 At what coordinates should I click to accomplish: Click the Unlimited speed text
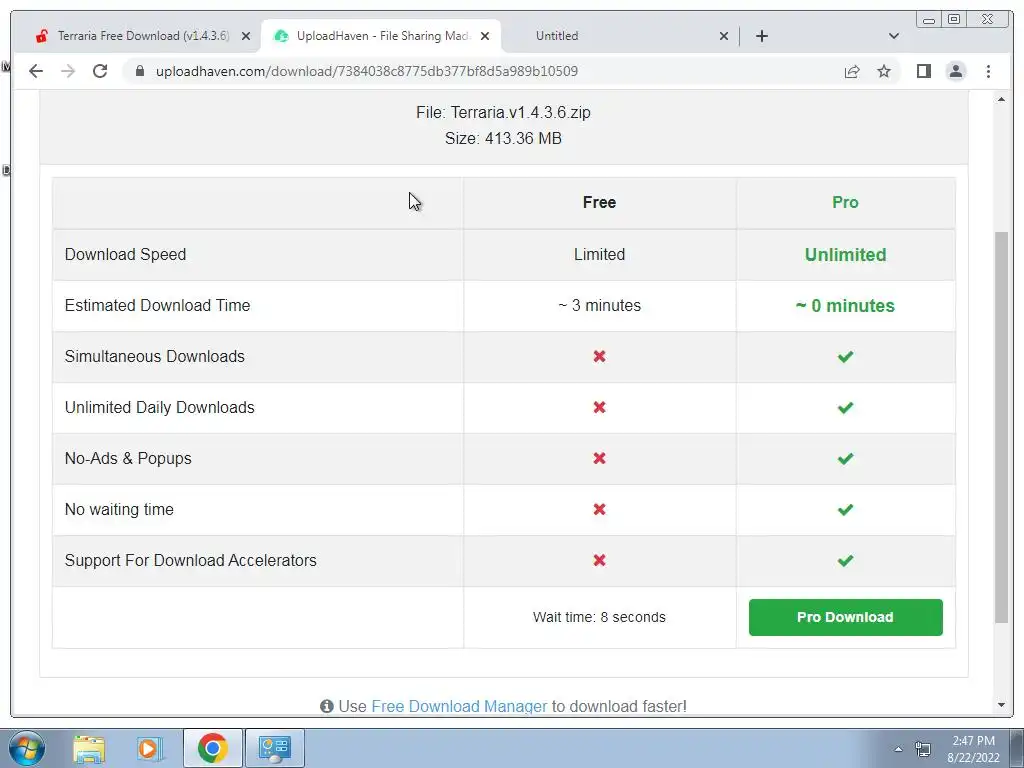845,255
